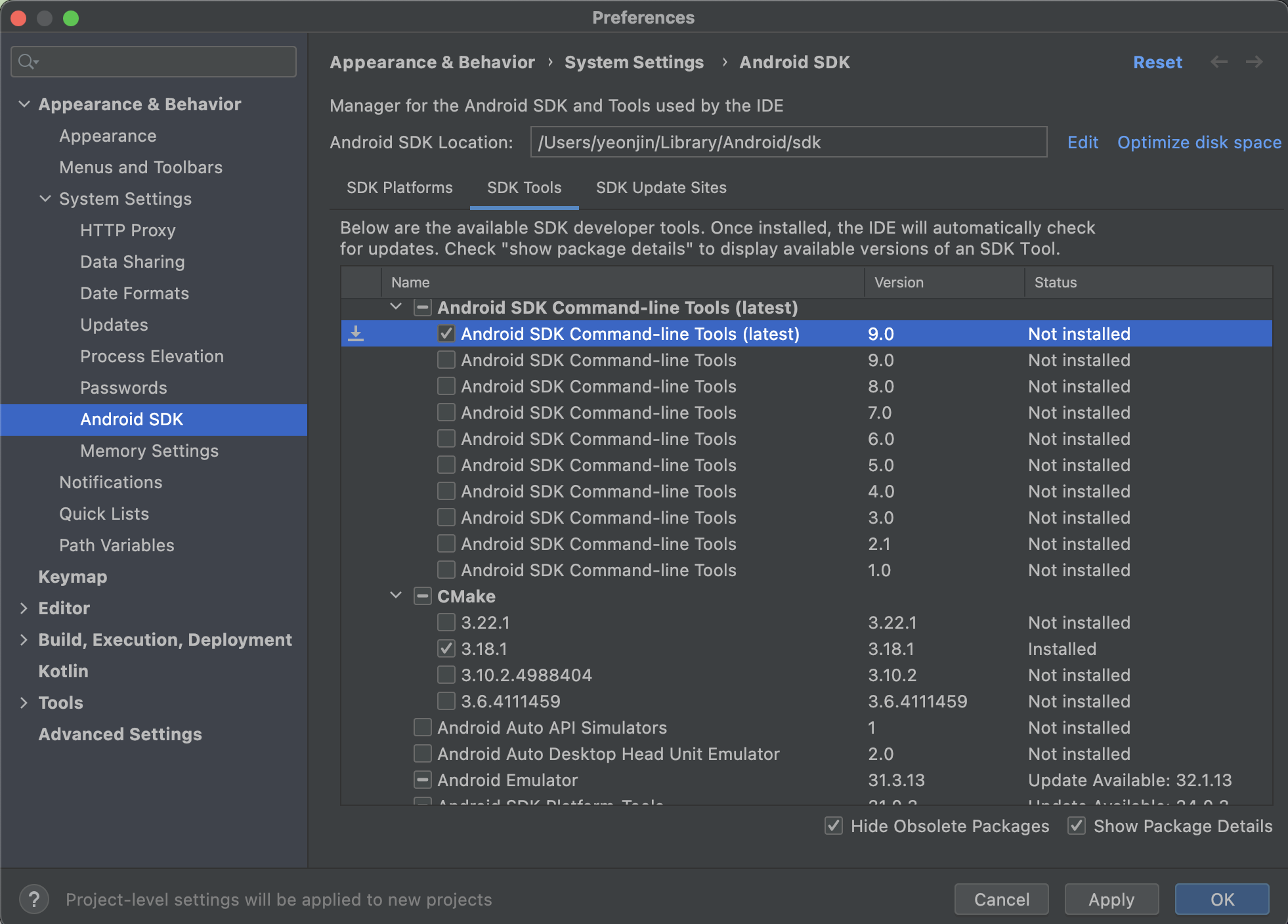Expand Build, Execution, Deployment node

coord(24,639)
